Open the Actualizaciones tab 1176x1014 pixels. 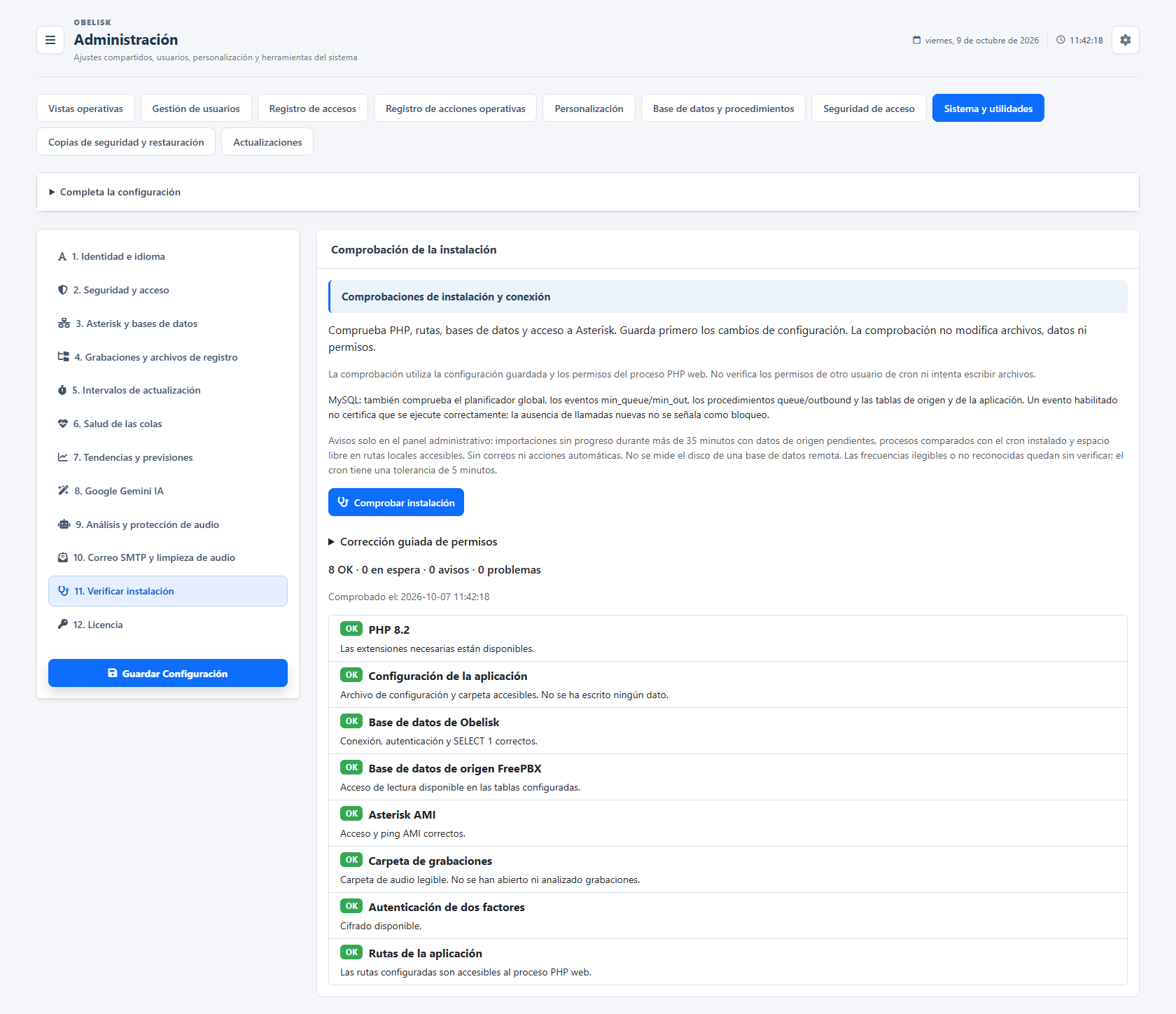tap(267, 142)
